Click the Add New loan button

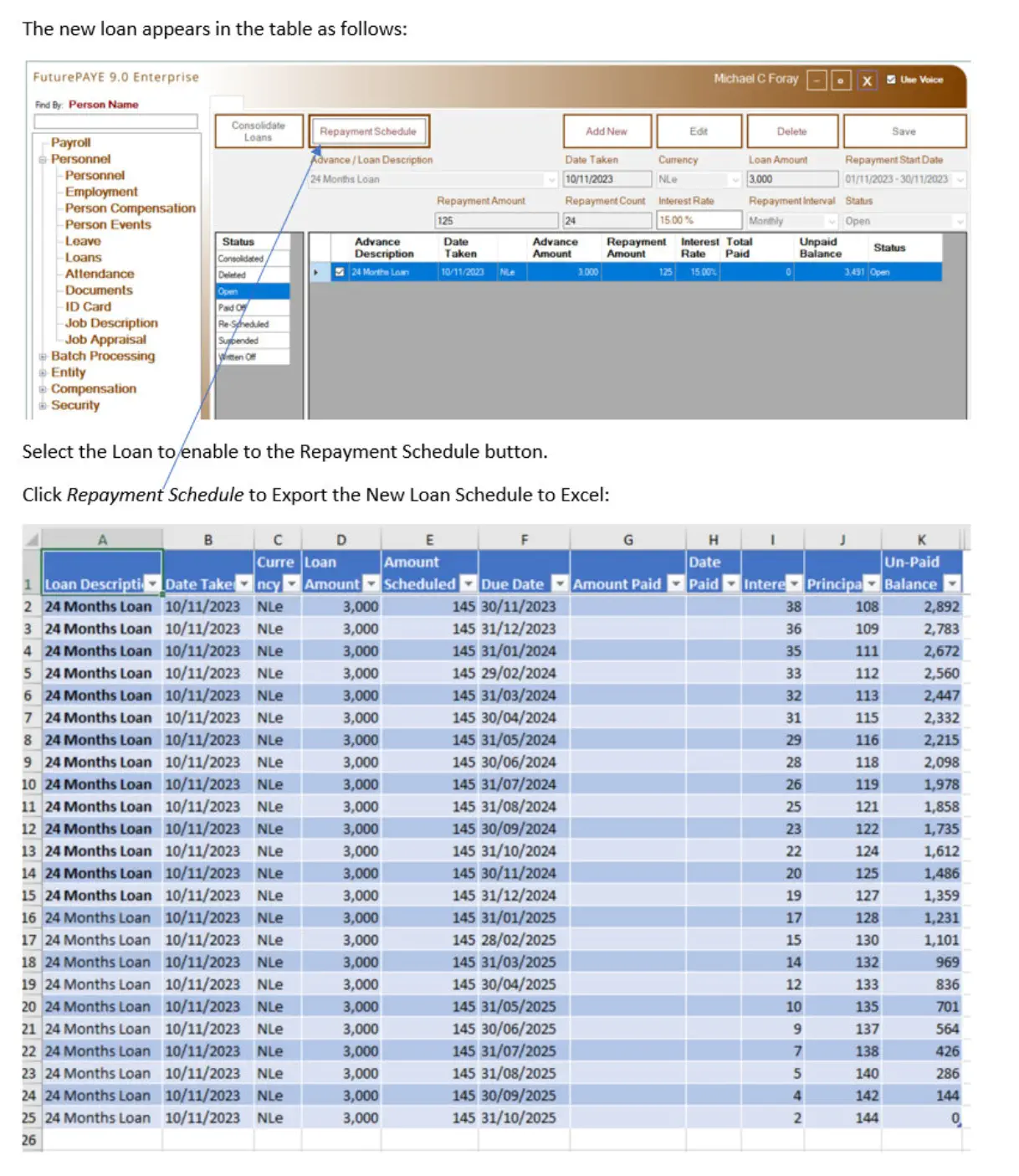click(607, 131)
